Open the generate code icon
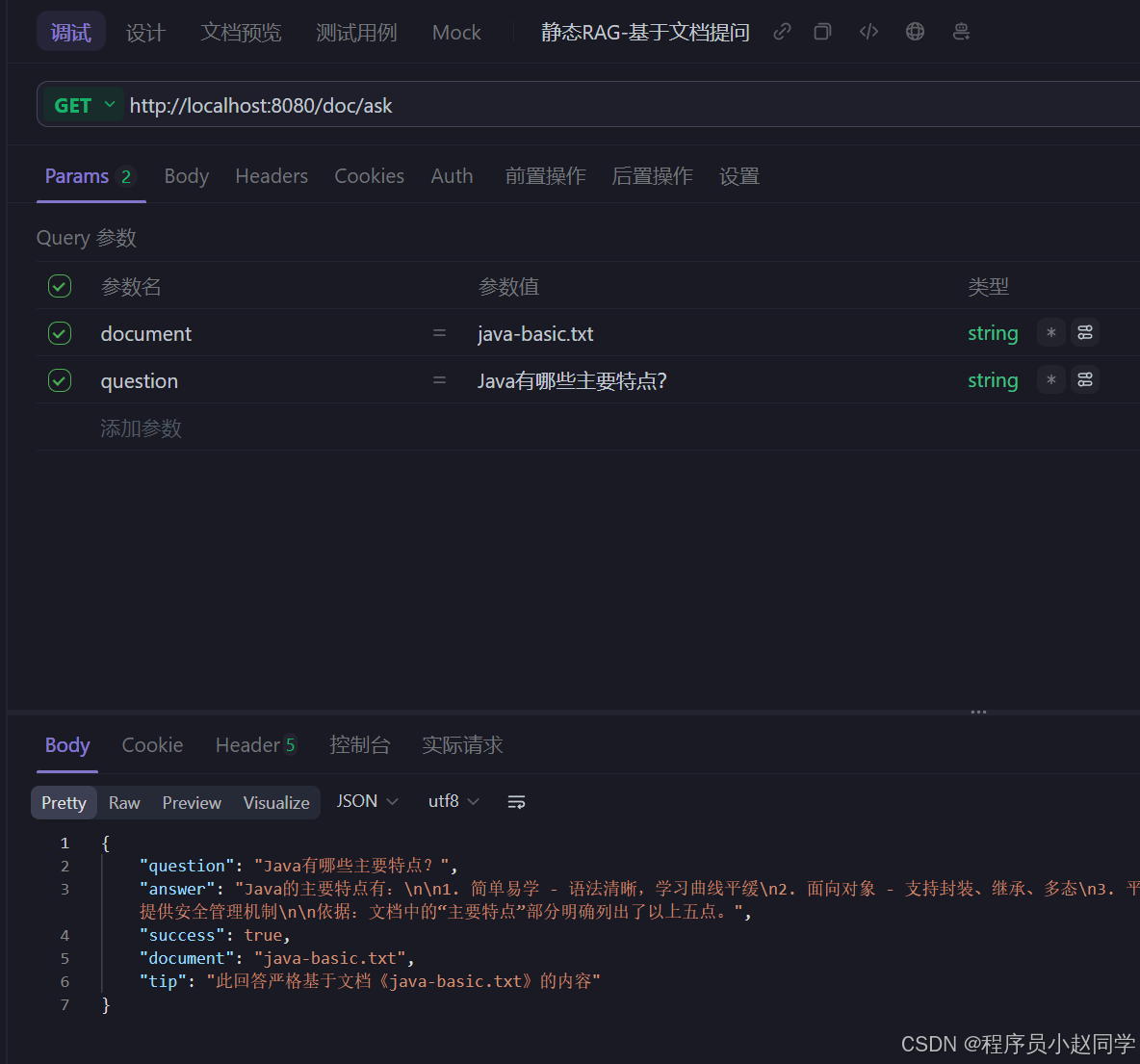 tap(868, 31)
